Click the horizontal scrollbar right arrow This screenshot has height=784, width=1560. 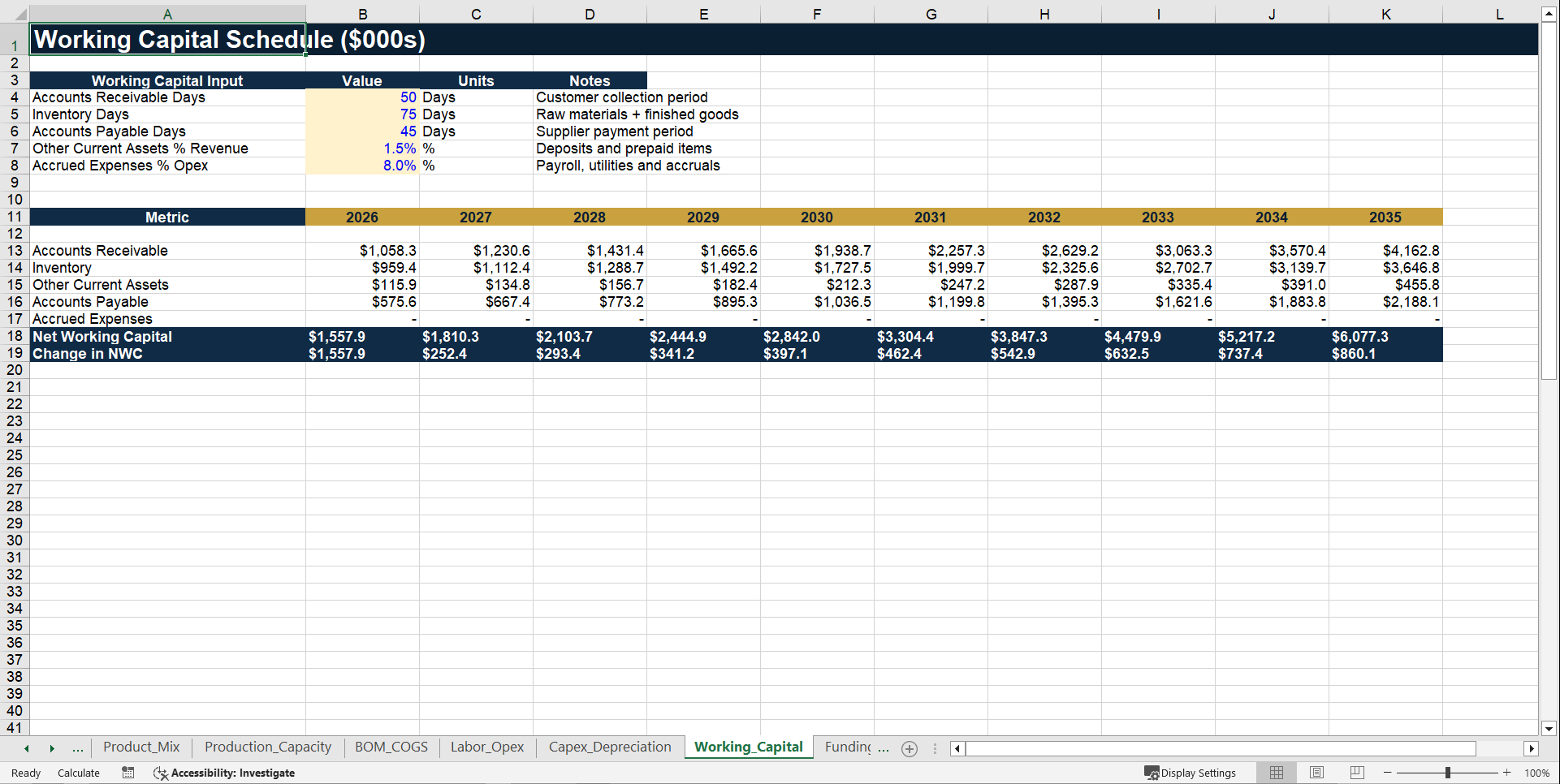click(1532, 748)
